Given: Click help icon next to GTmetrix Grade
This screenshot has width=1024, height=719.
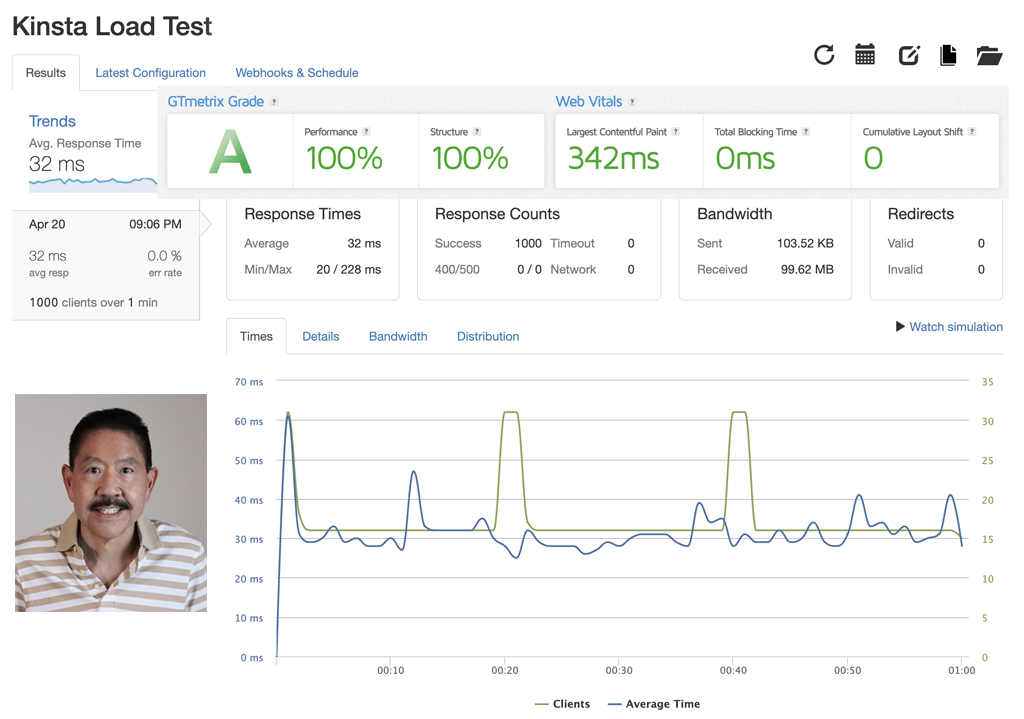Looking at the screenshot, I should click(274, 102).
